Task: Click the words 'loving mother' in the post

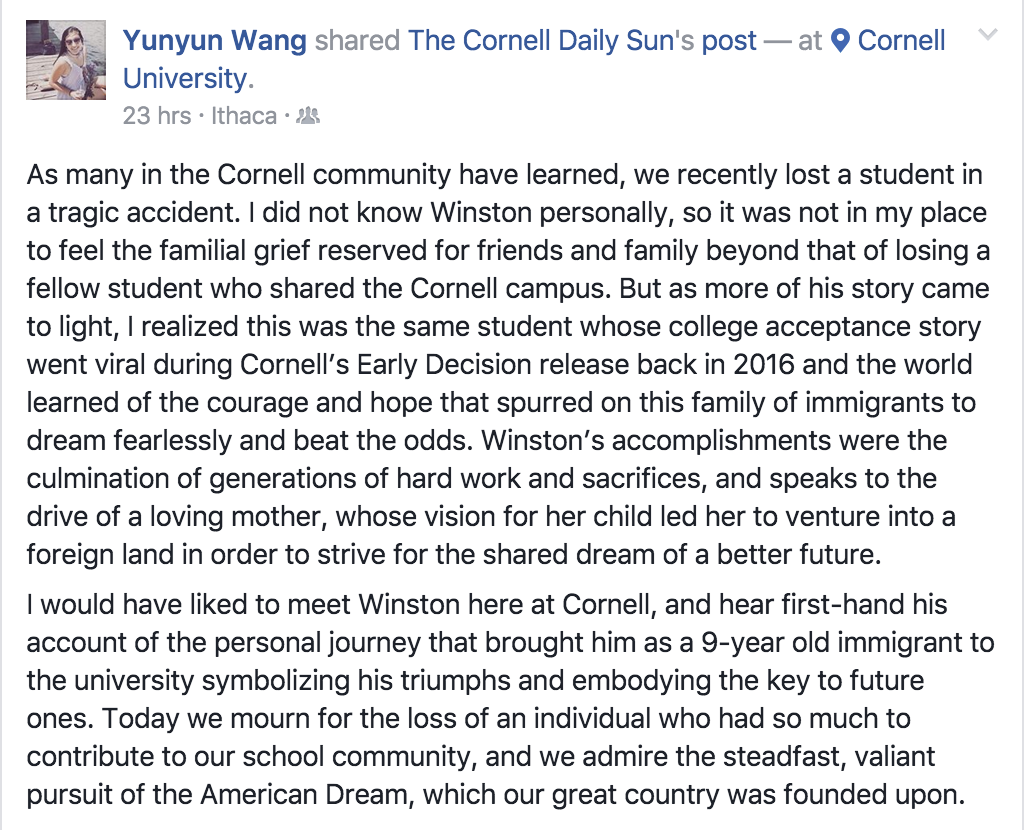Action: pos(236,517)
